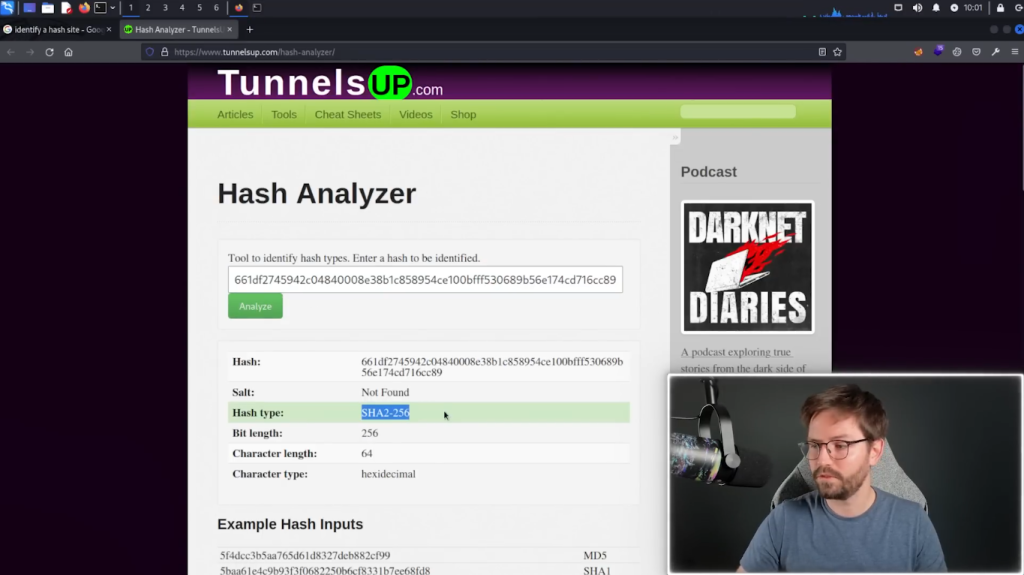
Task: Switch to workspace 2
Action: [148, 8]
